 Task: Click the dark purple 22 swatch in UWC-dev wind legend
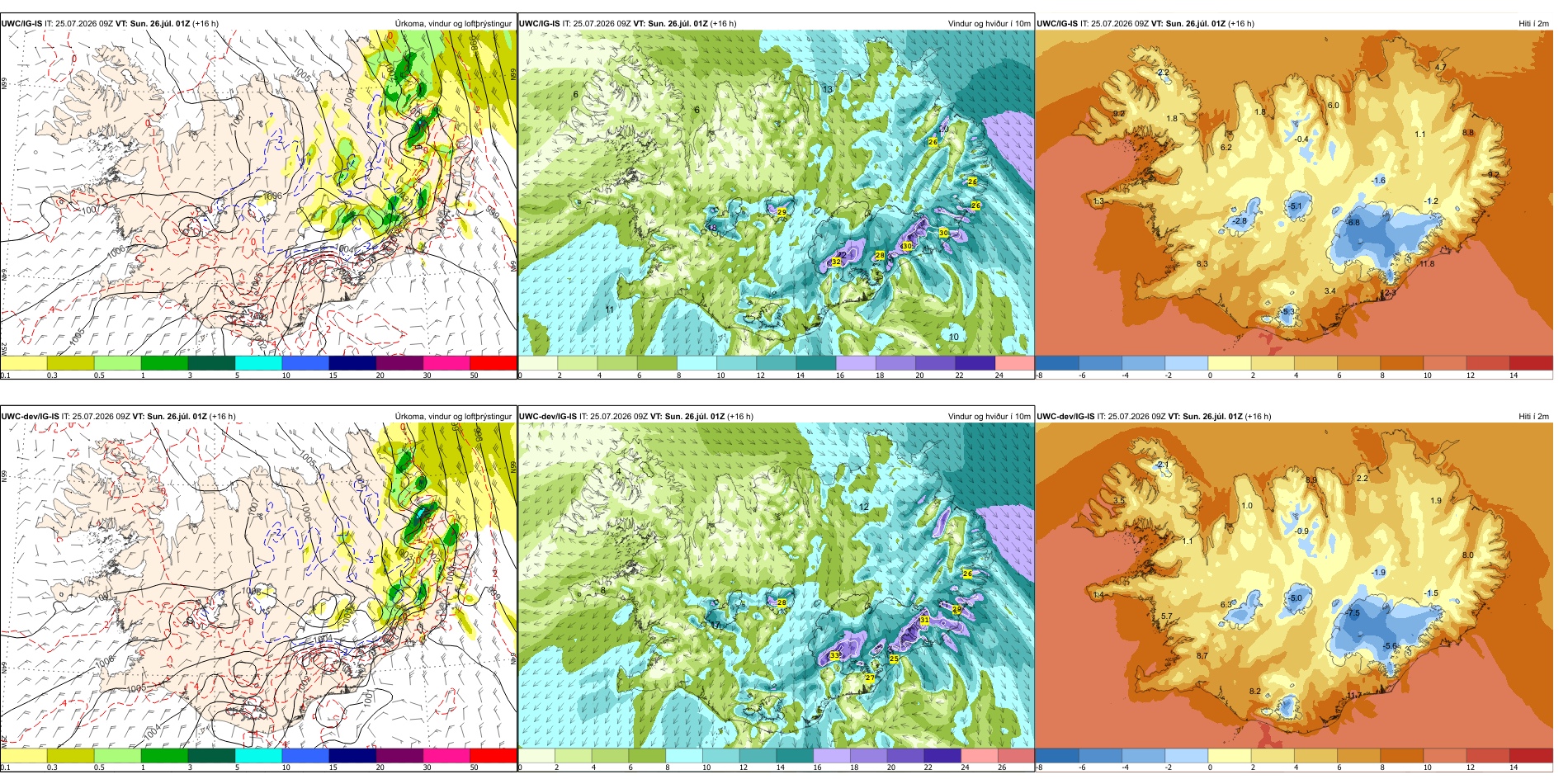pos(942,755)
